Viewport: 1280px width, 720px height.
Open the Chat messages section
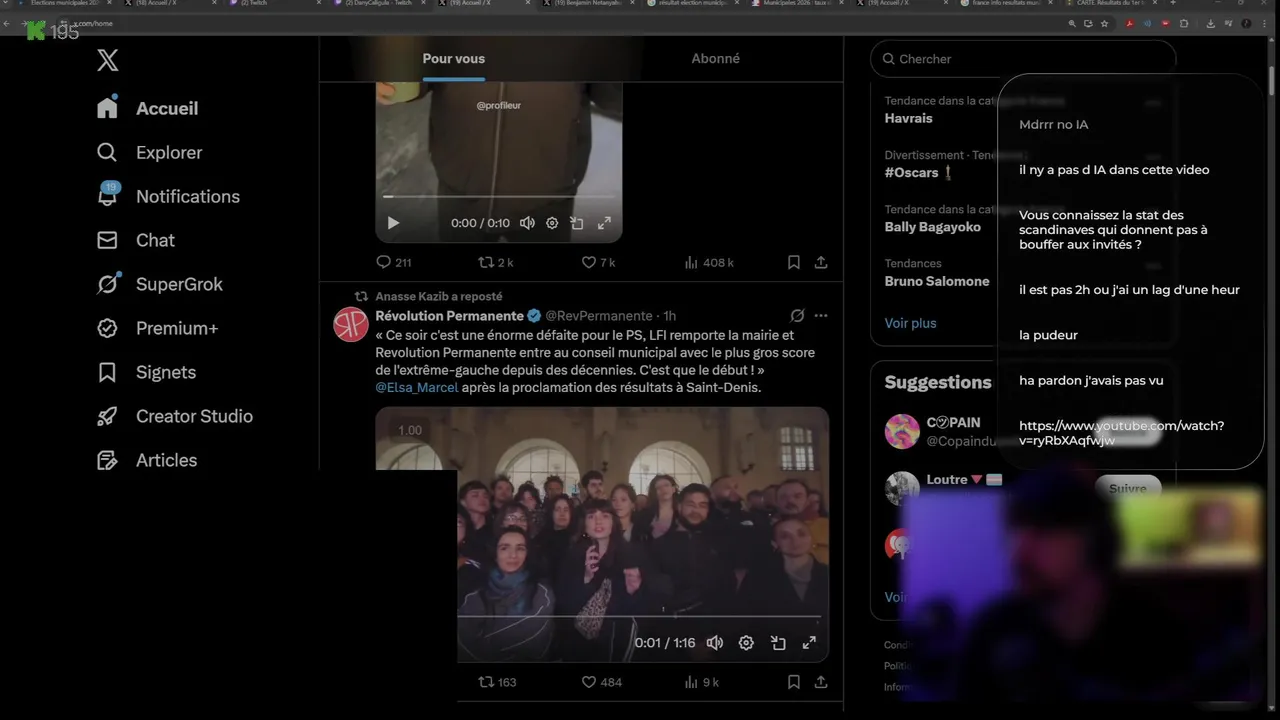point(136,240)
